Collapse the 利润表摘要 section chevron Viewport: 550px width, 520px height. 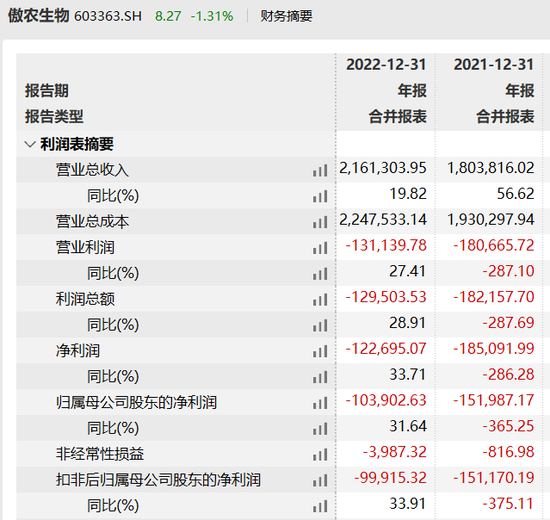30,144
